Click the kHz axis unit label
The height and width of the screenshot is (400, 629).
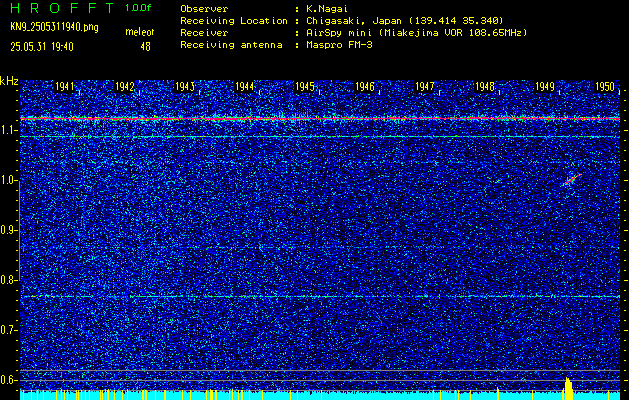pyautogui.click(x=9, y=81)
